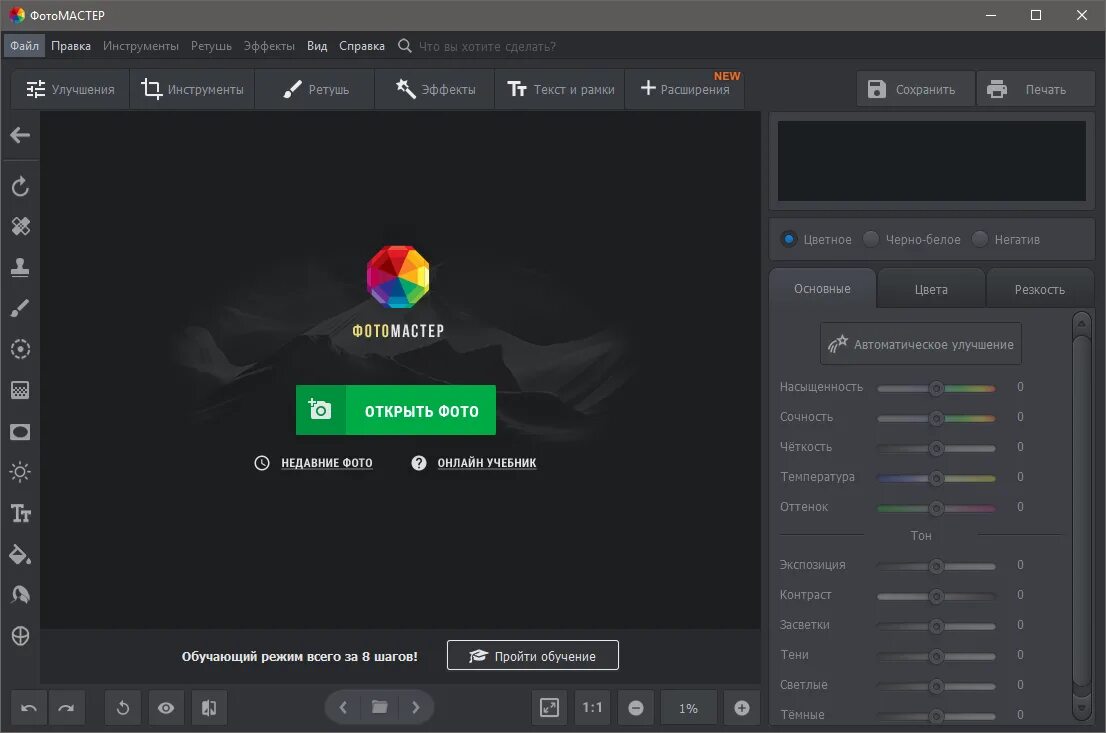1106x733 pixels.
Task: Select the correction brush tool
Action: click(20, 308)
